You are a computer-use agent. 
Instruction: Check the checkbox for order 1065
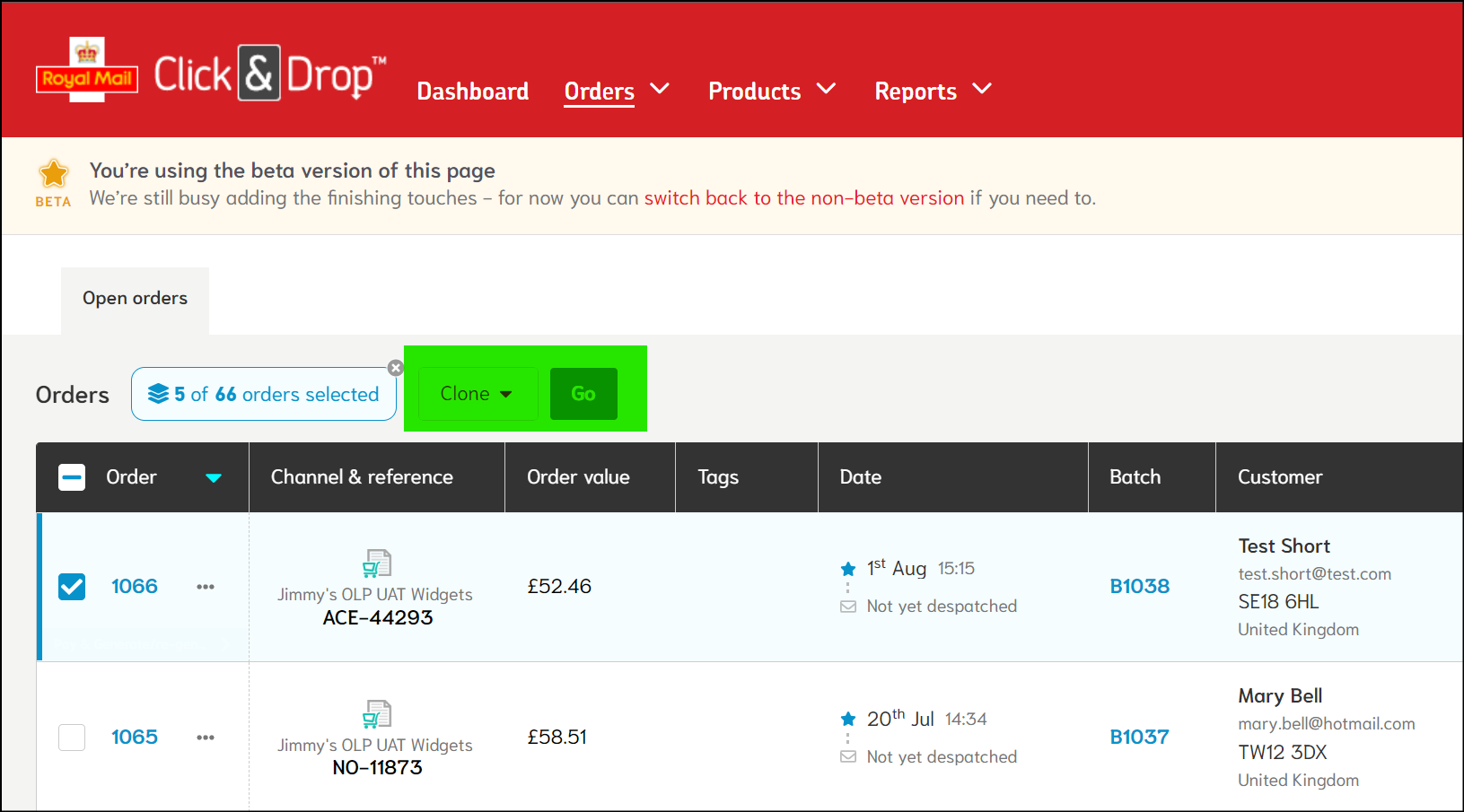coord(72,738)
